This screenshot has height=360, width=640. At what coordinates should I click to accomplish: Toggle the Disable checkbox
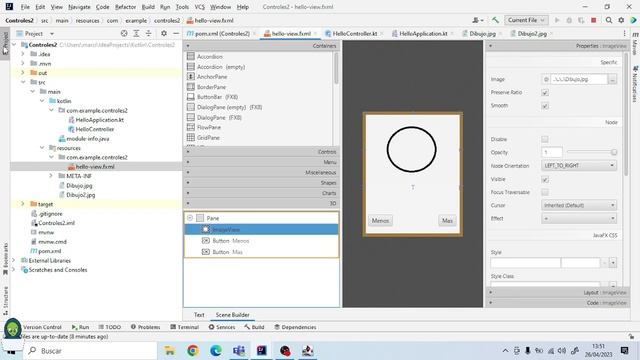tap(545, 139)
